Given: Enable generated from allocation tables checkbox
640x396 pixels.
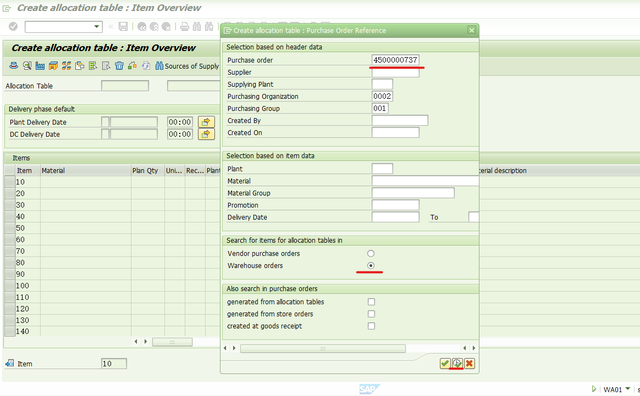Looking at the screenshot, I should pos(371,302).
